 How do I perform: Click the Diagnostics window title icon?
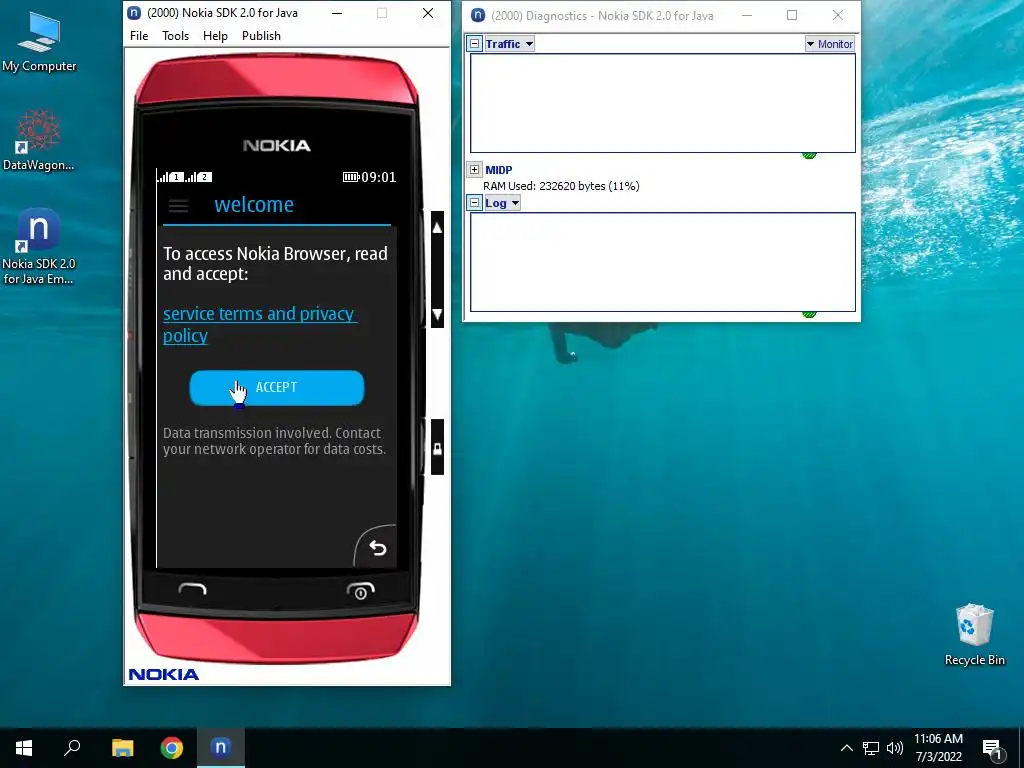click(x=478, y=15)
